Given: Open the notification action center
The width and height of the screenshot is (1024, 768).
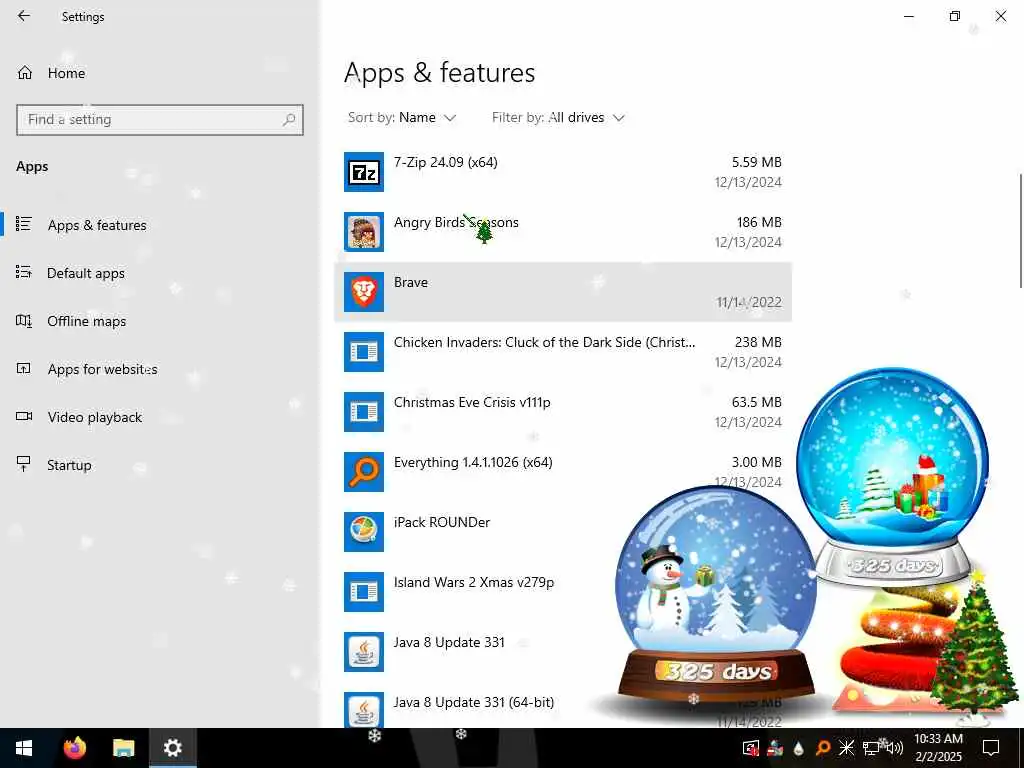Looking at the screenshot, I should 991,748.
